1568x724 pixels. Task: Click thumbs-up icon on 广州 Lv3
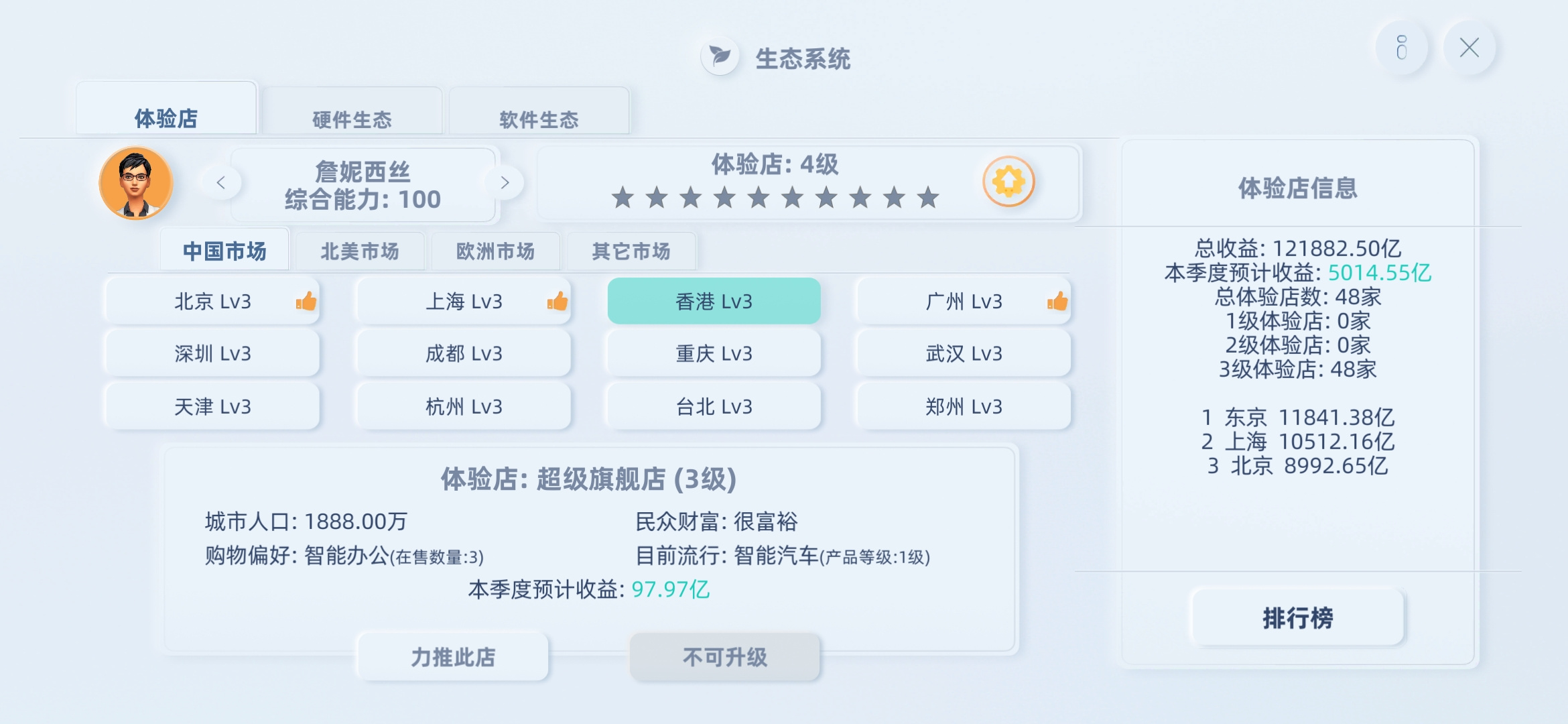(x=1057, y=302)
